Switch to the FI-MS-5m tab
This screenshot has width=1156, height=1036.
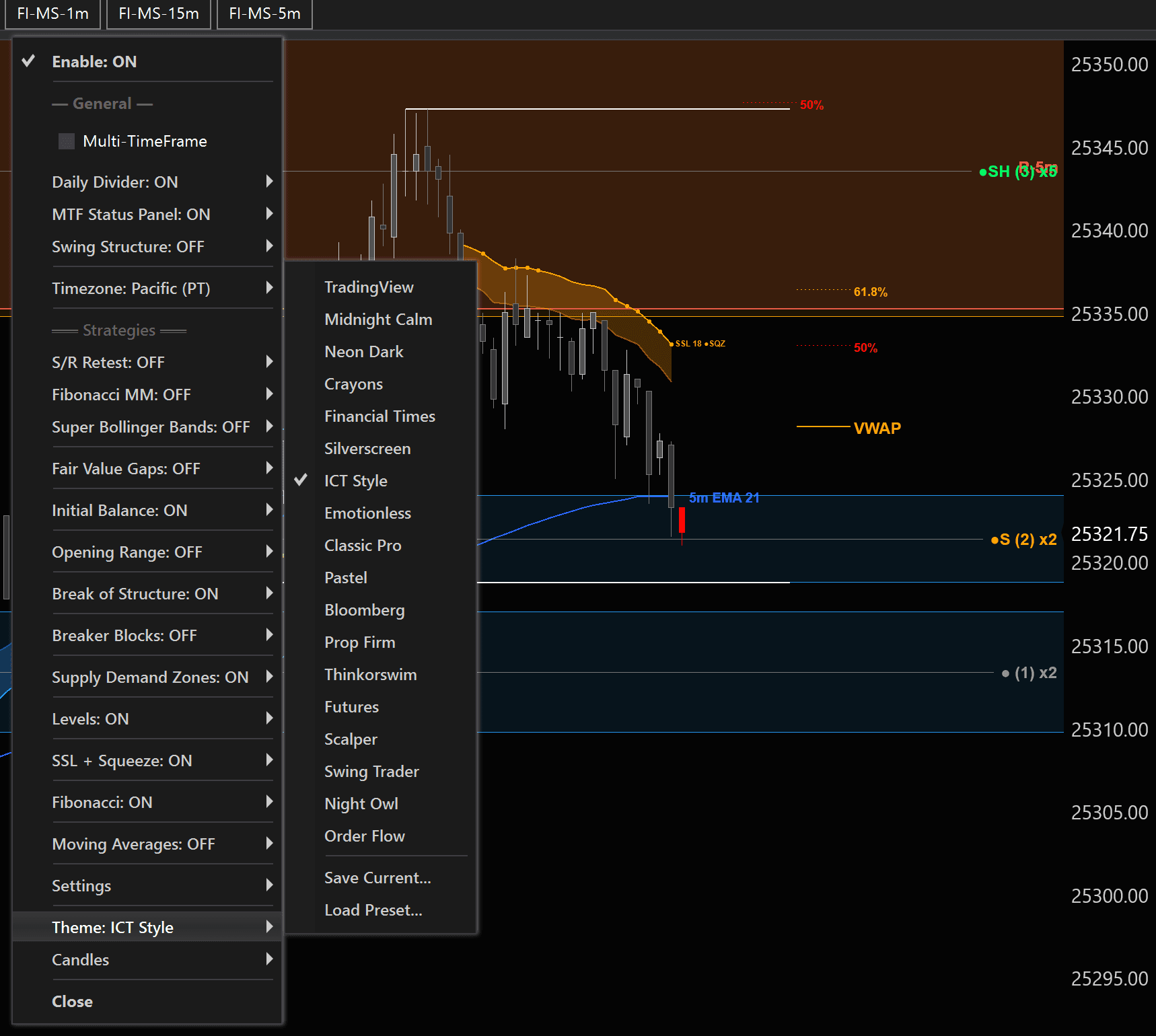click(264, 13)
